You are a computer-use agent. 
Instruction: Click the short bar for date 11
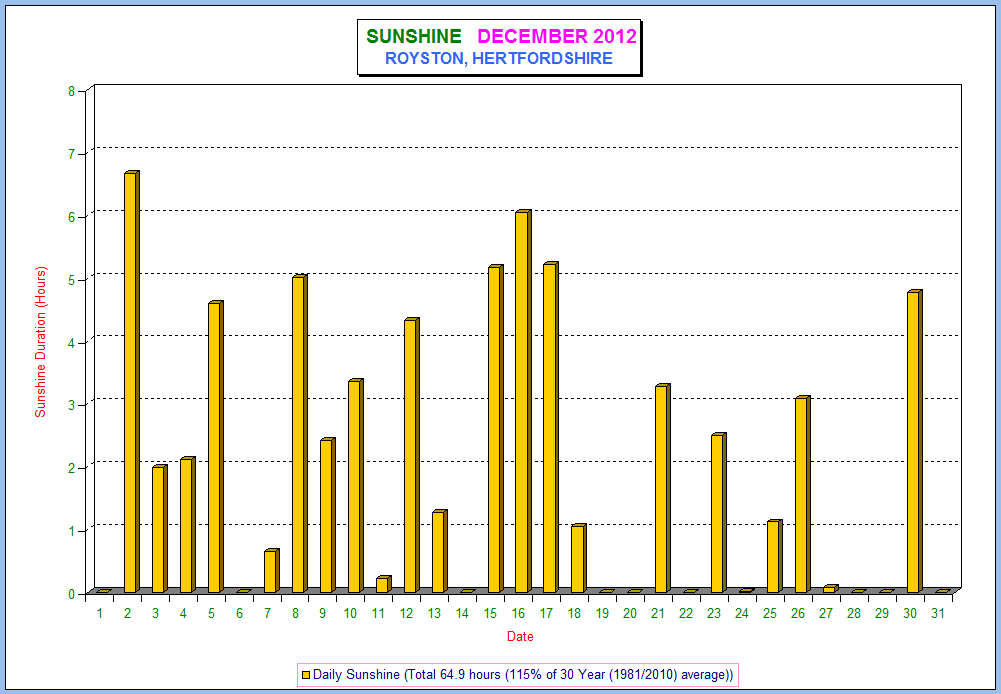(x=383, y=584)
